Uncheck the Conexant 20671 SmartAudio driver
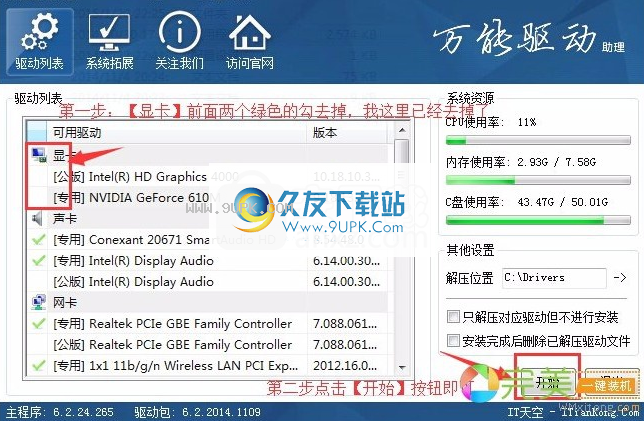Screen dimensions: 644x421 tap(38, 239)
